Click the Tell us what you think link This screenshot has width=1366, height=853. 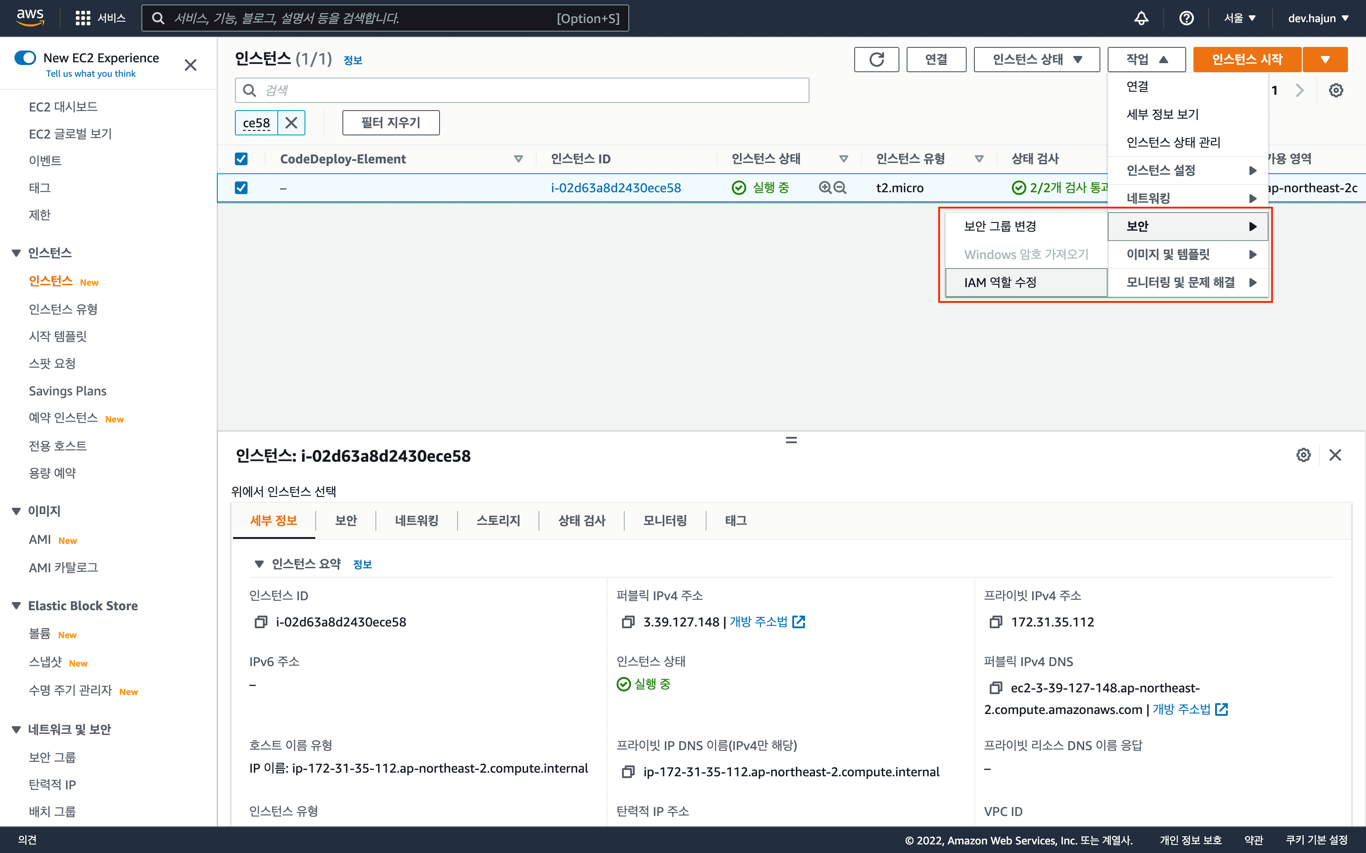(x=91, y=74)
